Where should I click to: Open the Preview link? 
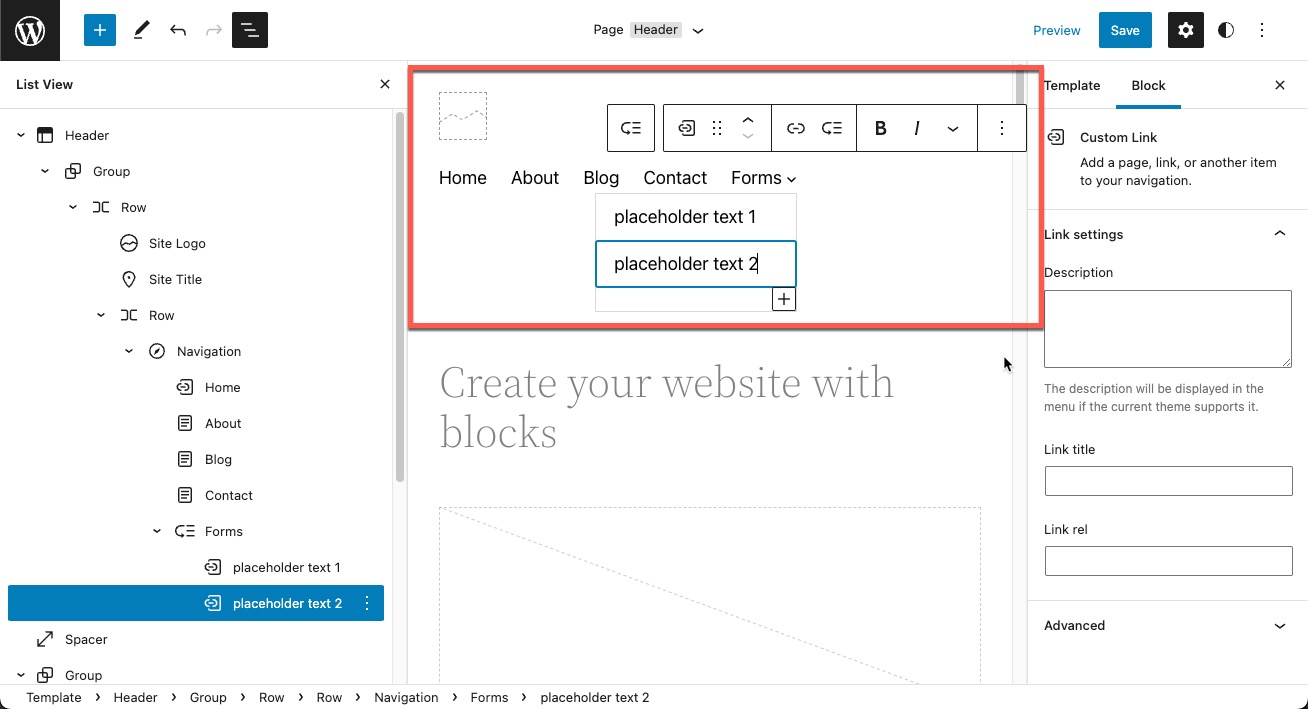(1056, 30)
